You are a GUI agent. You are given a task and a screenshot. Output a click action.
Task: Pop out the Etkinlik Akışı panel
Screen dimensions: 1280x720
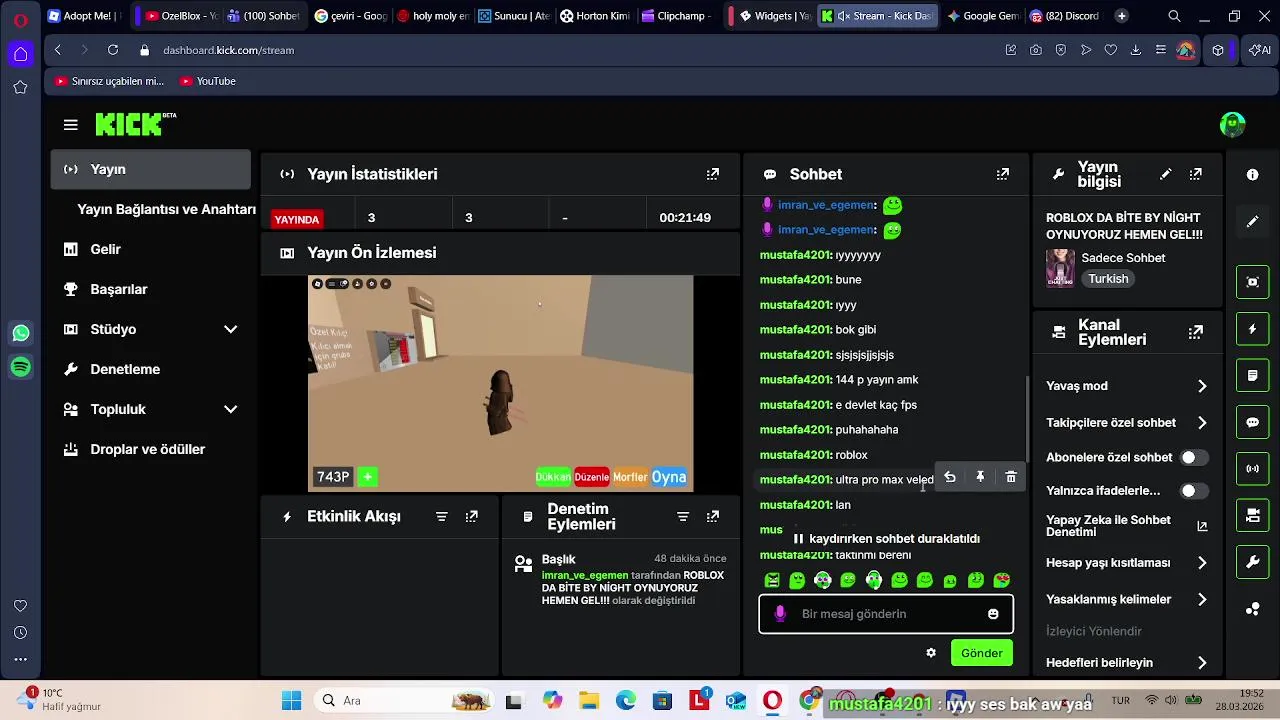coord(472,517)
